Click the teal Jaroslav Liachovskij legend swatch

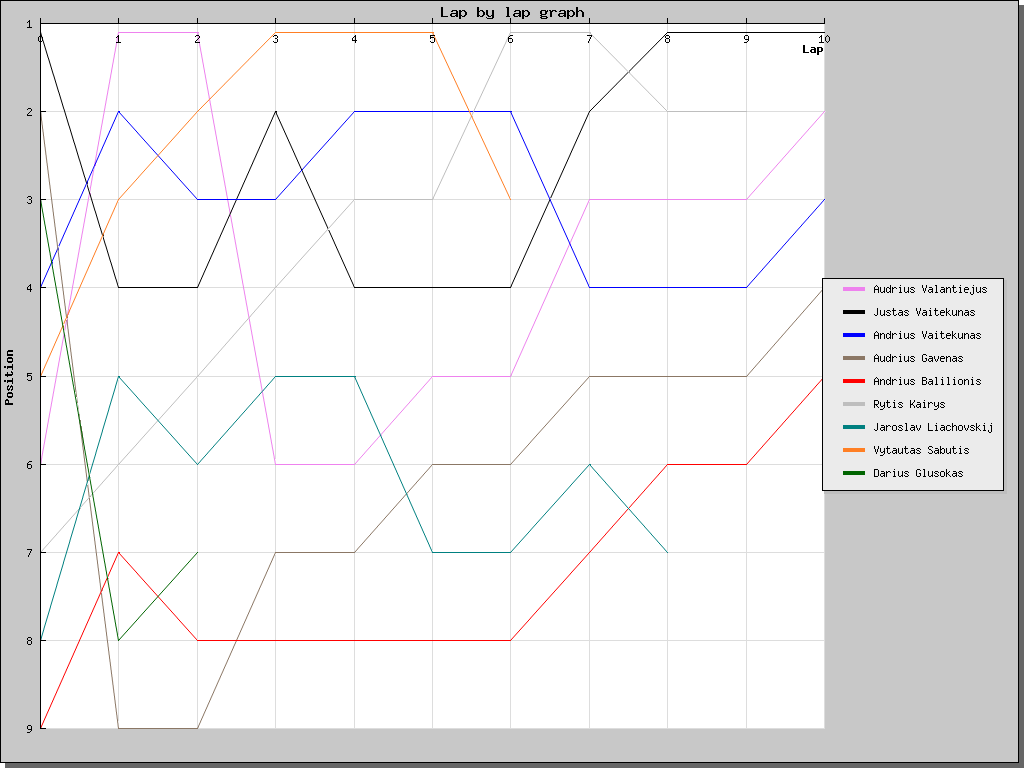[x=854, y=427]
